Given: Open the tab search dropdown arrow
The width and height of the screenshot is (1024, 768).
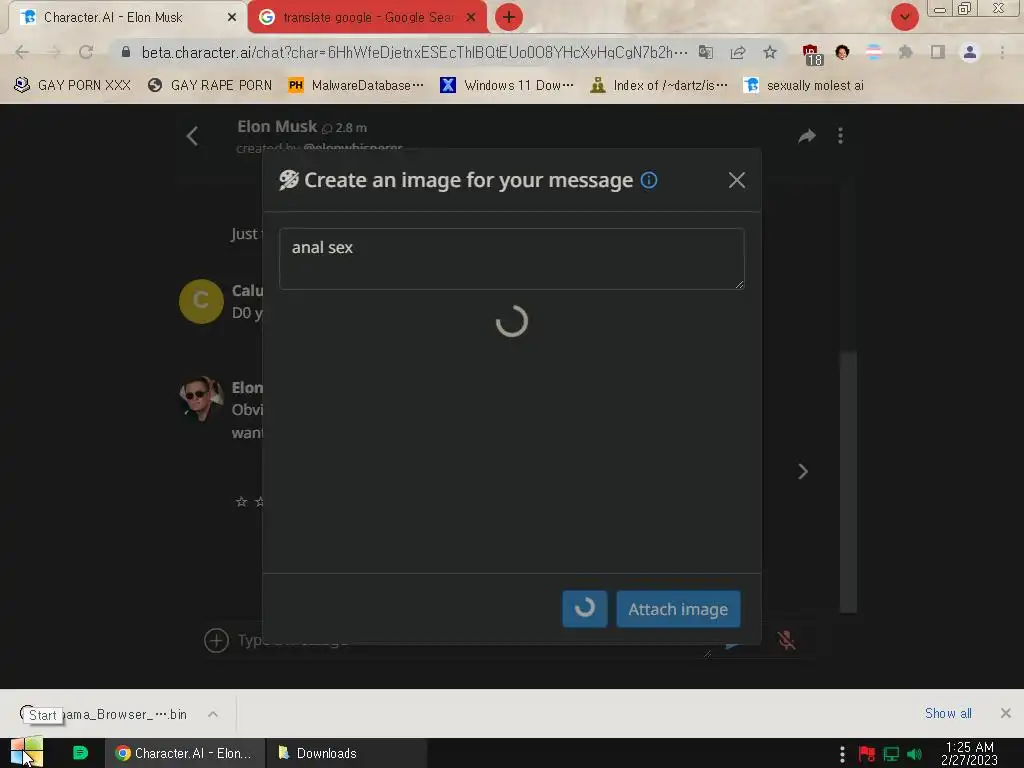Looking at the screenshot, I should tap(904, 17).
